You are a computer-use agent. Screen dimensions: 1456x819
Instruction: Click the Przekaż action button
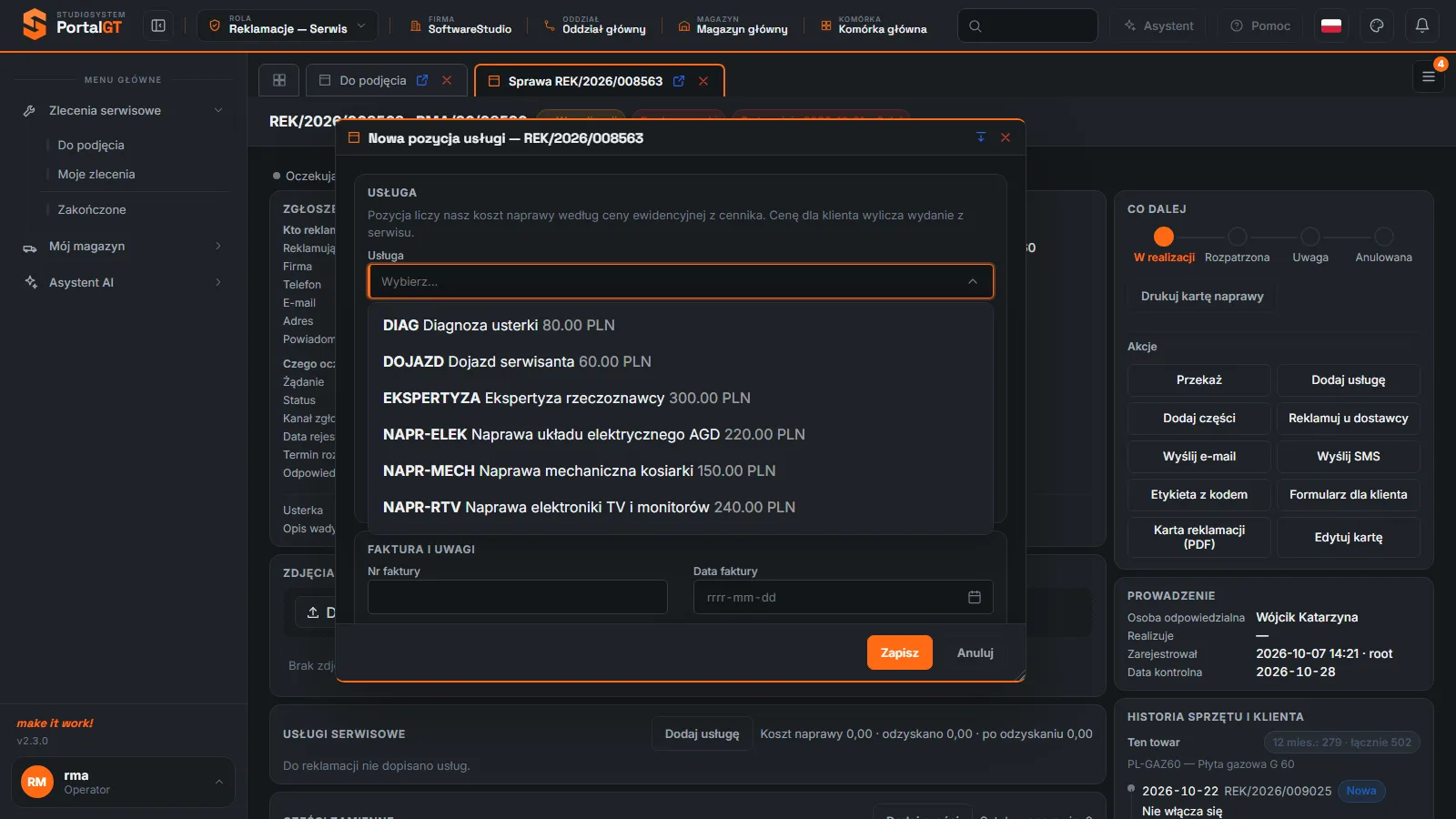(1199, 379)
